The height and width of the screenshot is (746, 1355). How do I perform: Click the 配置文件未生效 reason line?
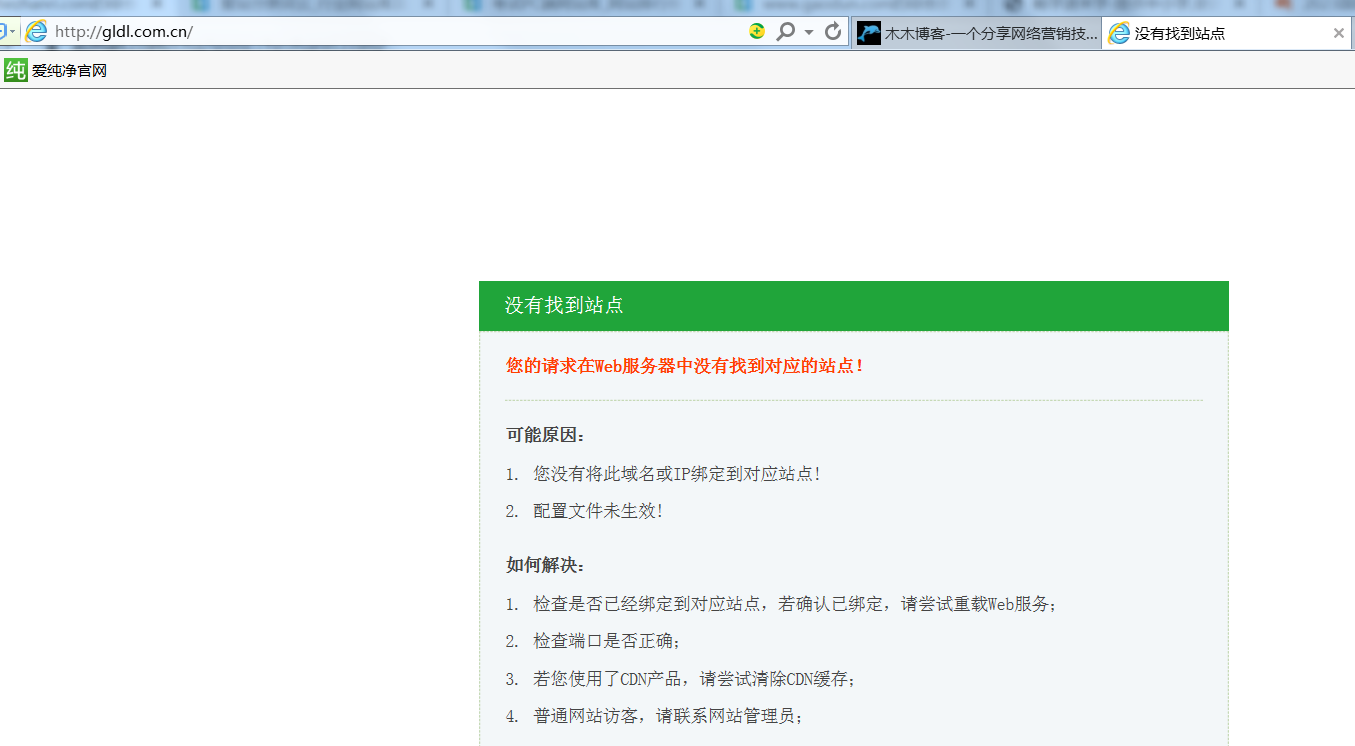(597, 511)
